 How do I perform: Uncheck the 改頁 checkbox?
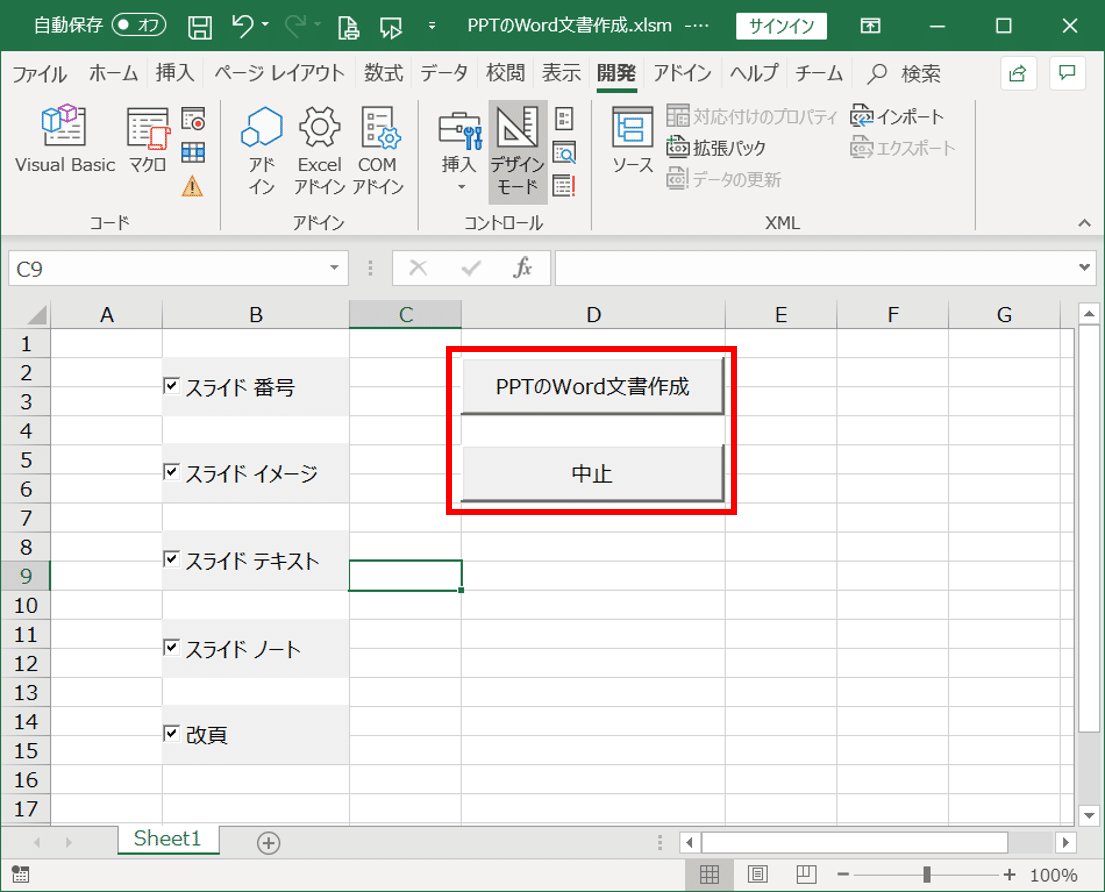pos(171,733)
